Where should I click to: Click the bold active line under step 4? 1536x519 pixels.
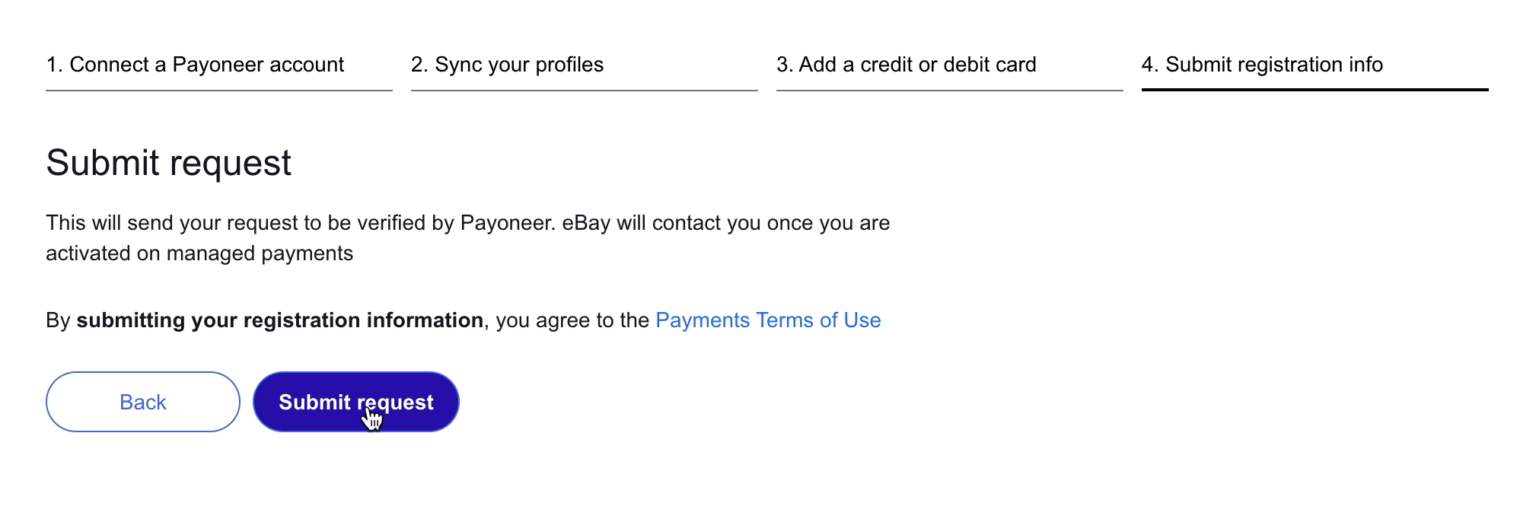(1315, 89)
